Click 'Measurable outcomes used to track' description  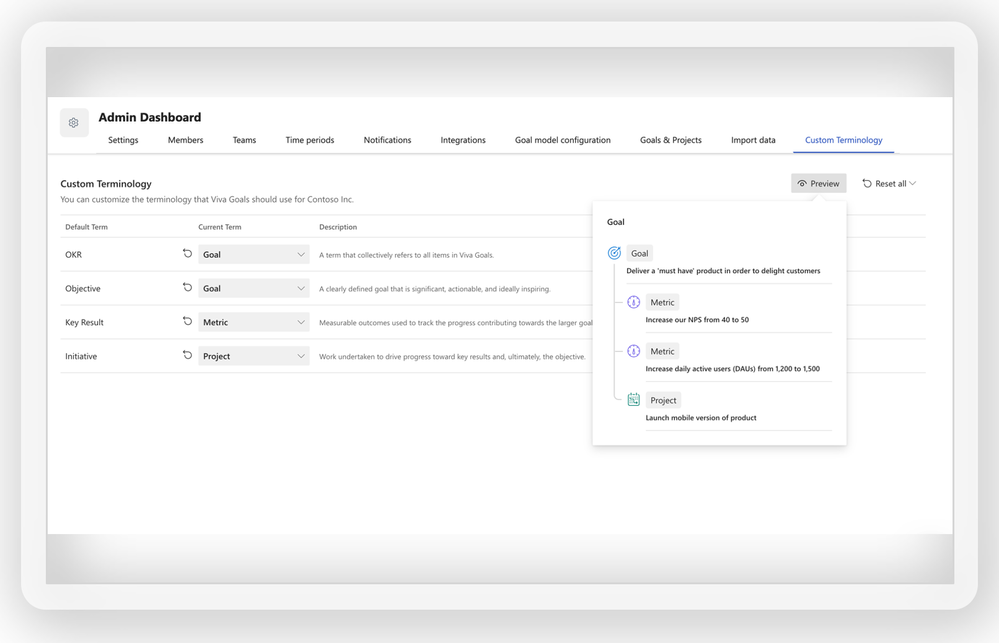(456, 322)
